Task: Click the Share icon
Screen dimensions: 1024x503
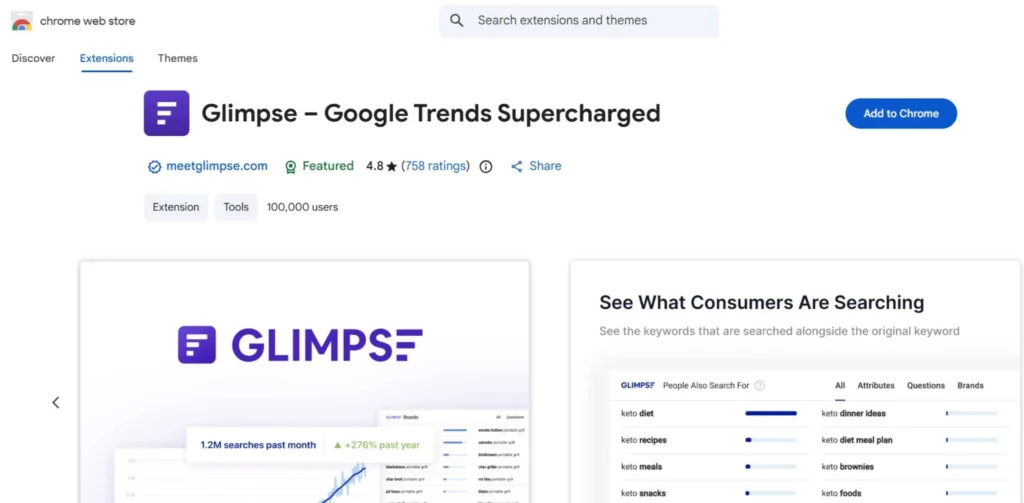Action: (x=517, y=167)
